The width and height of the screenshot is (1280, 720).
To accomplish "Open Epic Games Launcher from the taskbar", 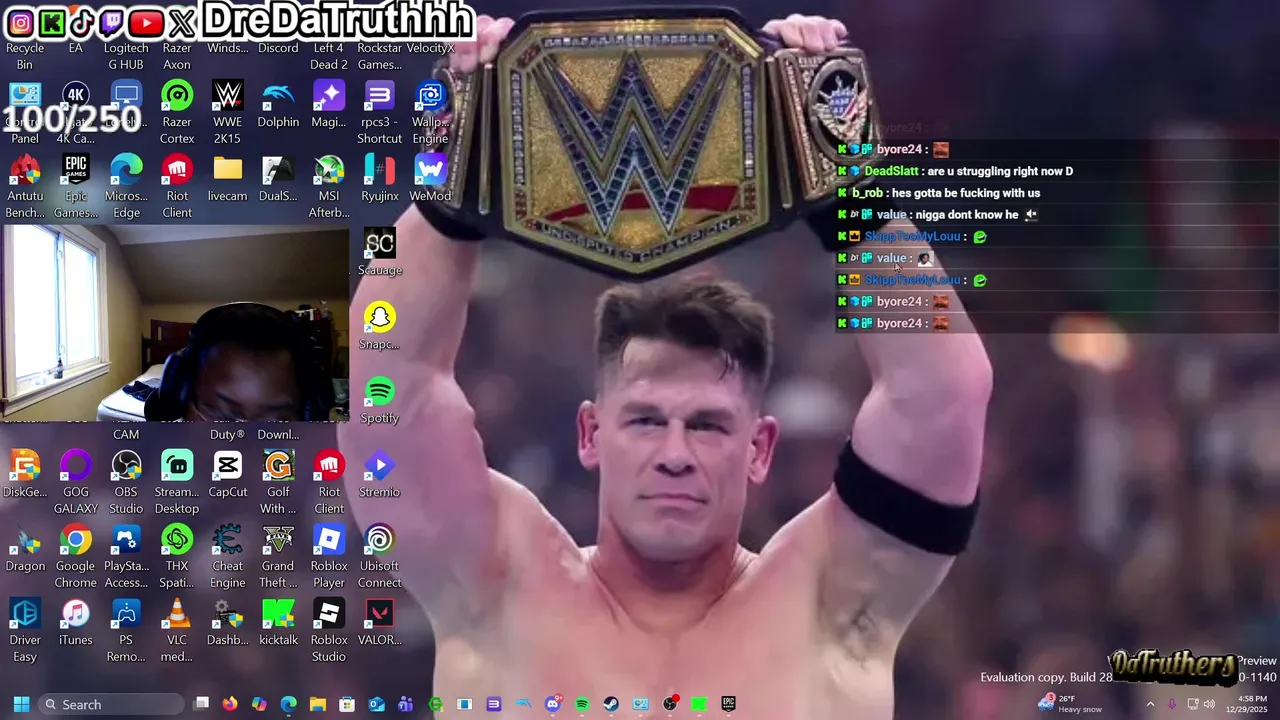I will (729, 704).
